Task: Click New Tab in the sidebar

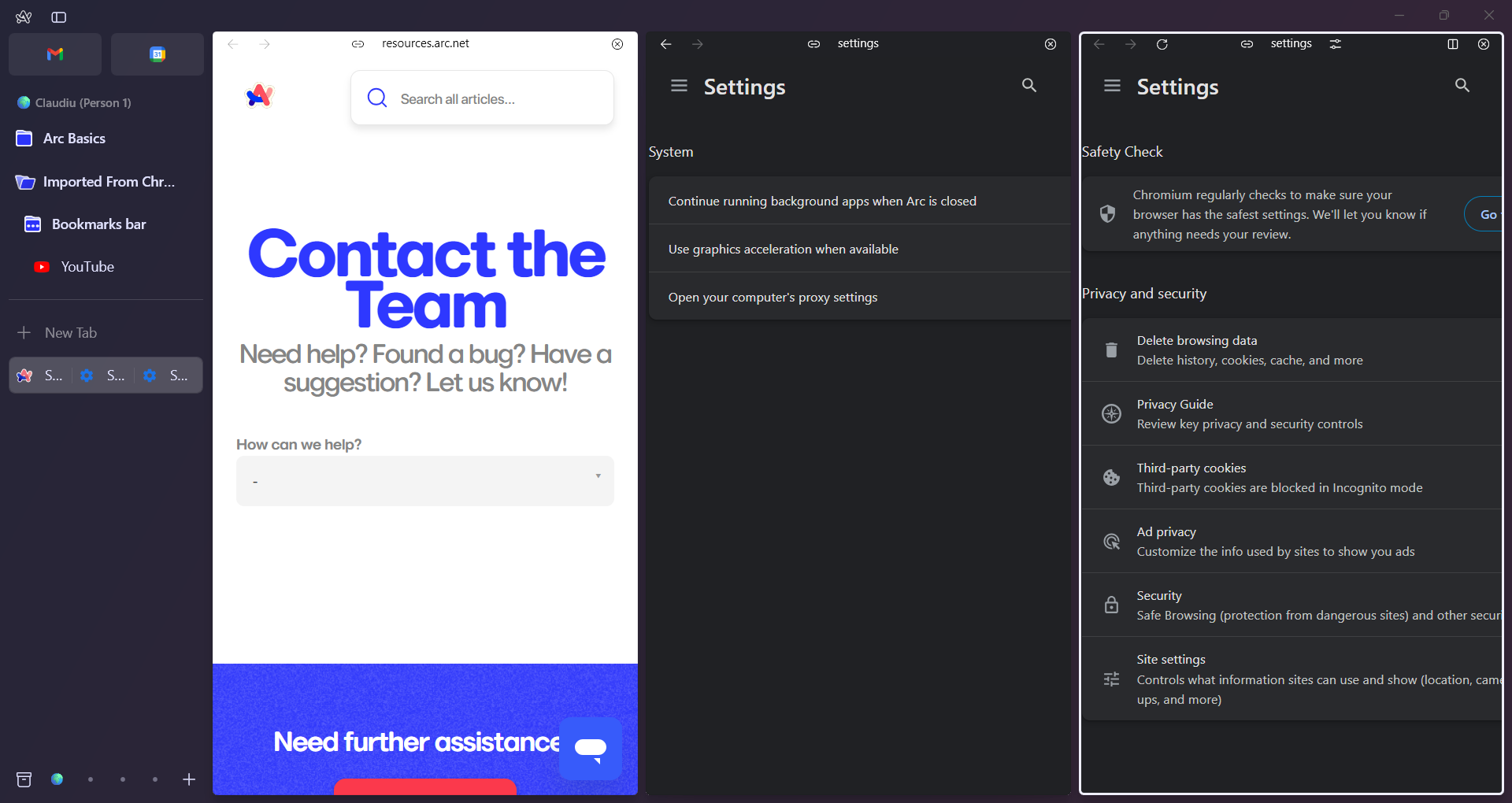Action: 106,333
